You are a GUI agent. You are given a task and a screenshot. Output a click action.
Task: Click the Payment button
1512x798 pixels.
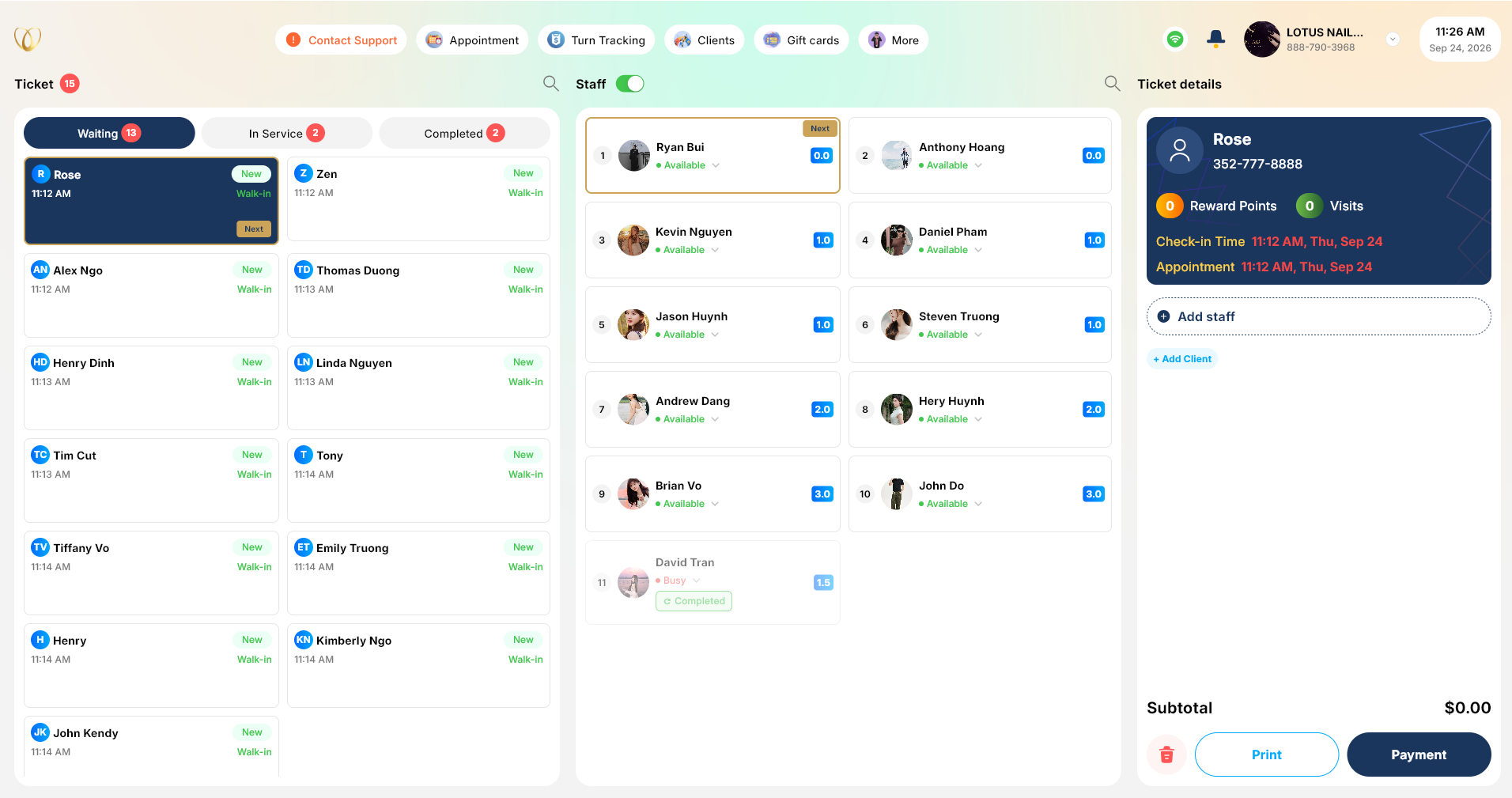1419,755
